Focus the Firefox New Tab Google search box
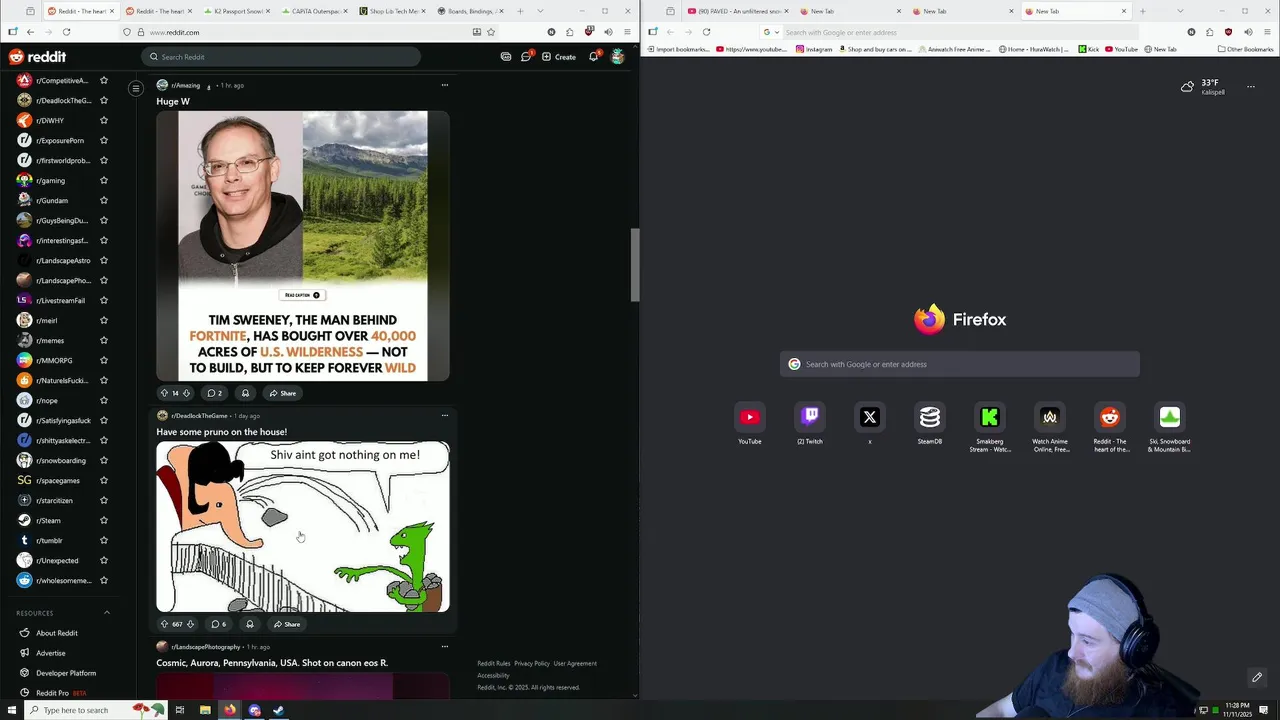Image resolution: width=1280 pixels, height=720 pixels. coord(960,364)
